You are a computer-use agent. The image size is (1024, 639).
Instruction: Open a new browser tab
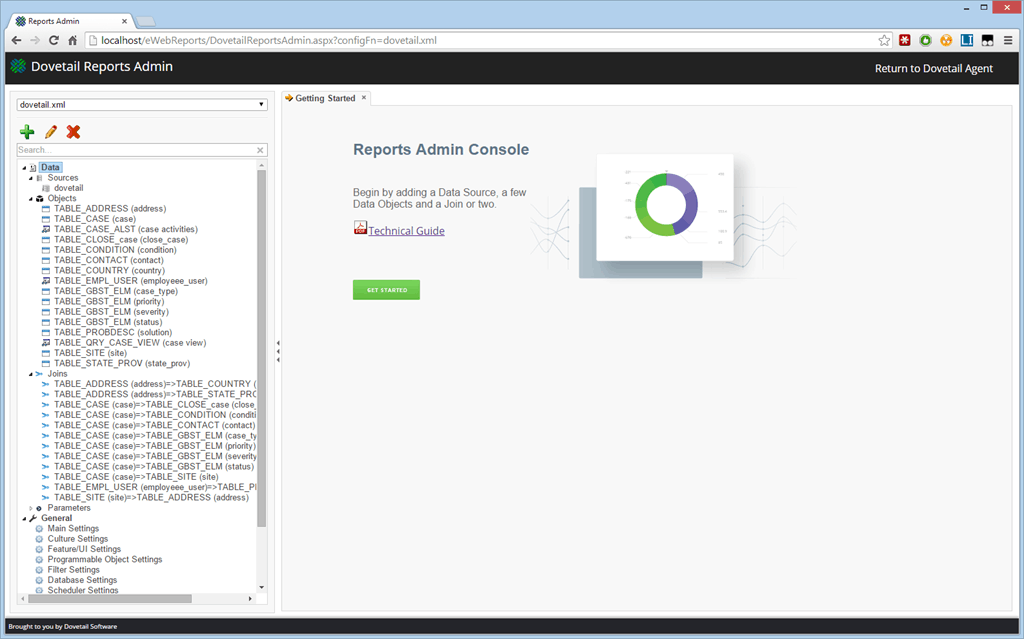point(145,22)
